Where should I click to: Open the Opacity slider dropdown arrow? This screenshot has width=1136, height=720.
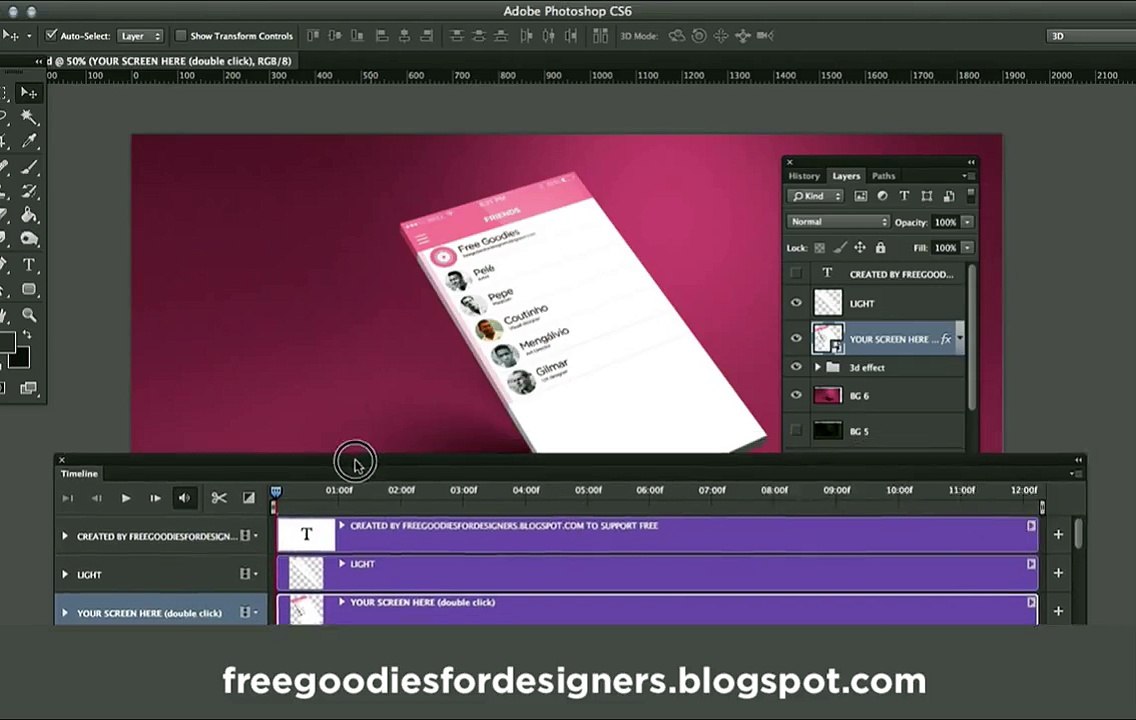point(967,222)
